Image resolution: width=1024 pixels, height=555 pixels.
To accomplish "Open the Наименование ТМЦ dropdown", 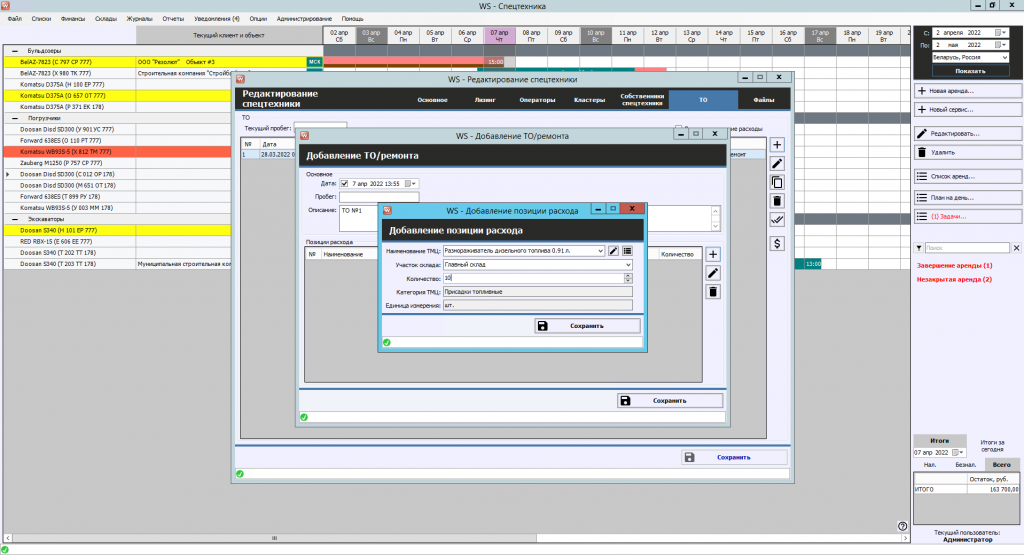I will pyautogui.click(x=600, y=251).
